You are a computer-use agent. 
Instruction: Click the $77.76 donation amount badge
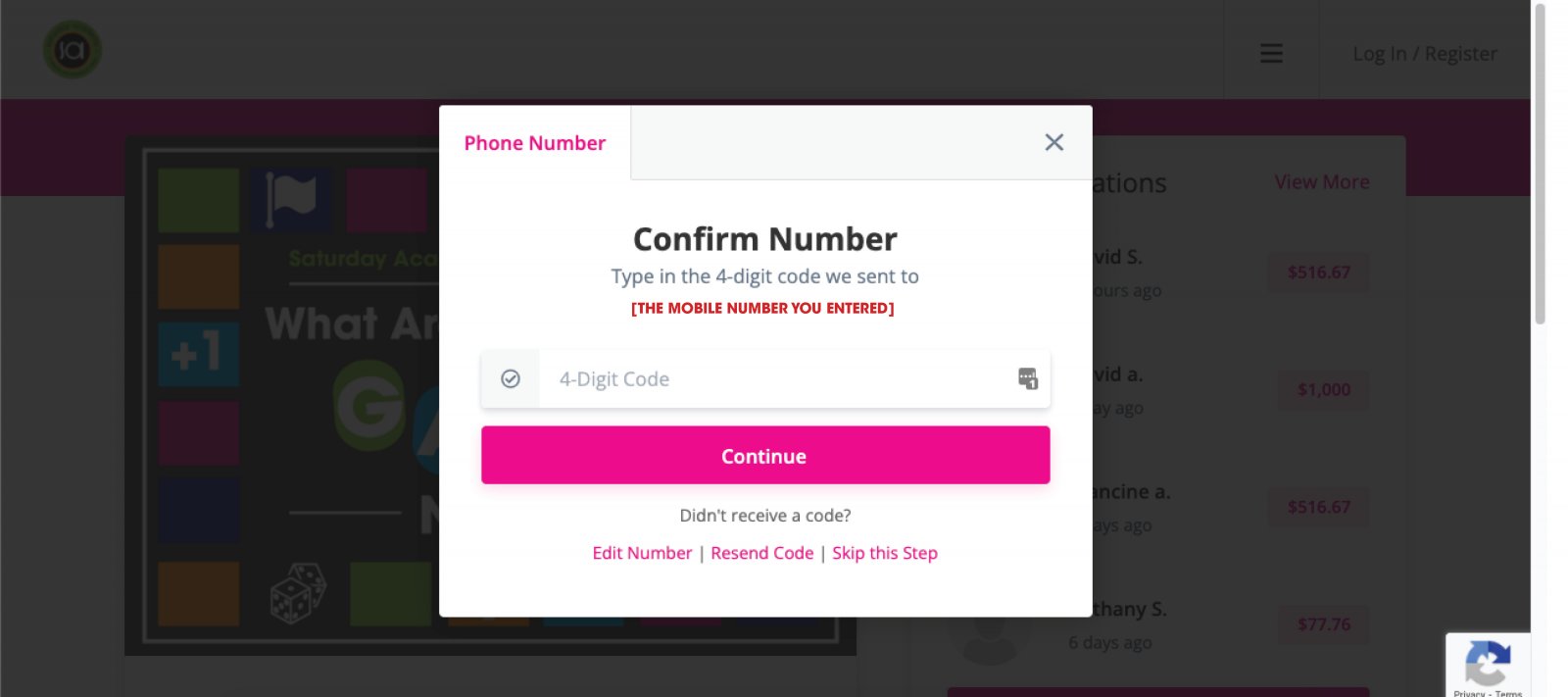pyautogui.click(x=1324, y=624)
